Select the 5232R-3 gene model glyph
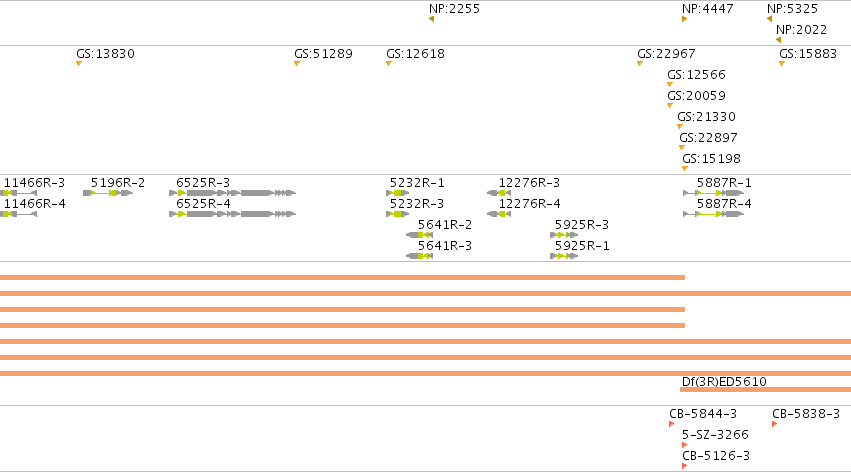 398,214
